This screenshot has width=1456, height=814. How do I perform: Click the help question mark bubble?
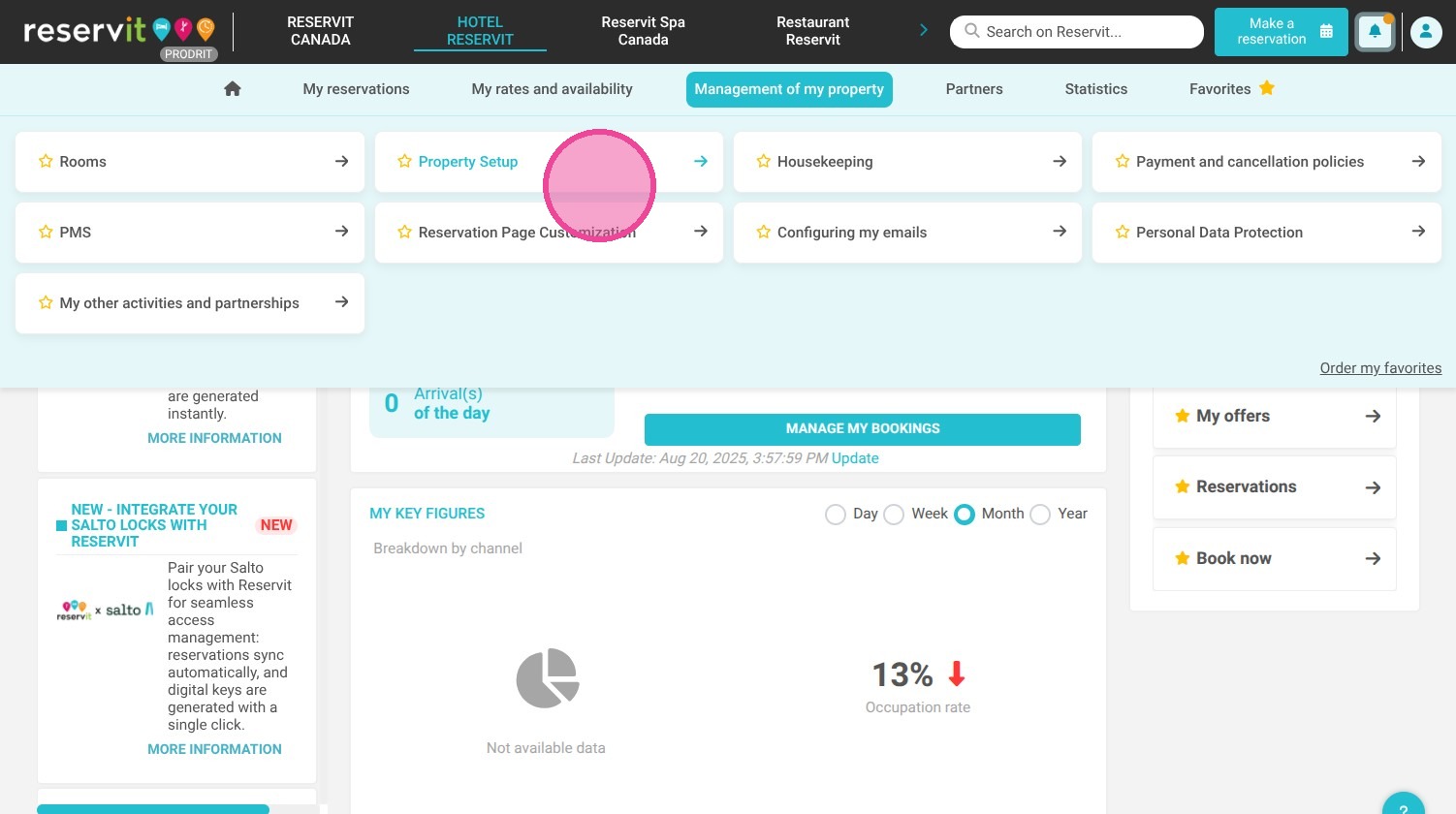pyautogui.click(x=1403, y=805)
